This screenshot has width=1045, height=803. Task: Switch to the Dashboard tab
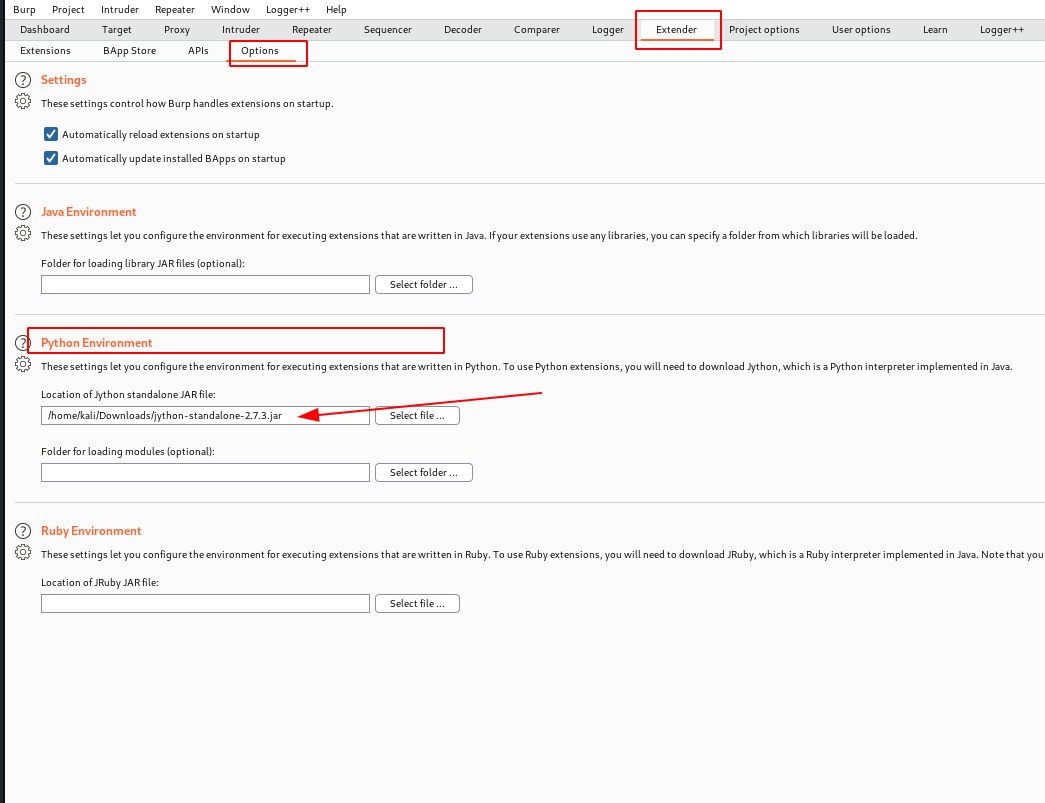(45, 29)
